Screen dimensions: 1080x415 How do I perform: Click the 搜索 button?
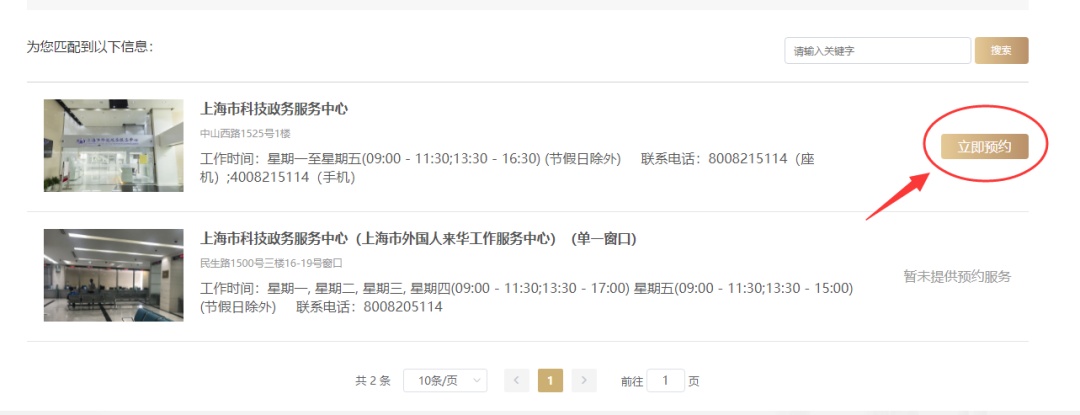point(1001,51)
